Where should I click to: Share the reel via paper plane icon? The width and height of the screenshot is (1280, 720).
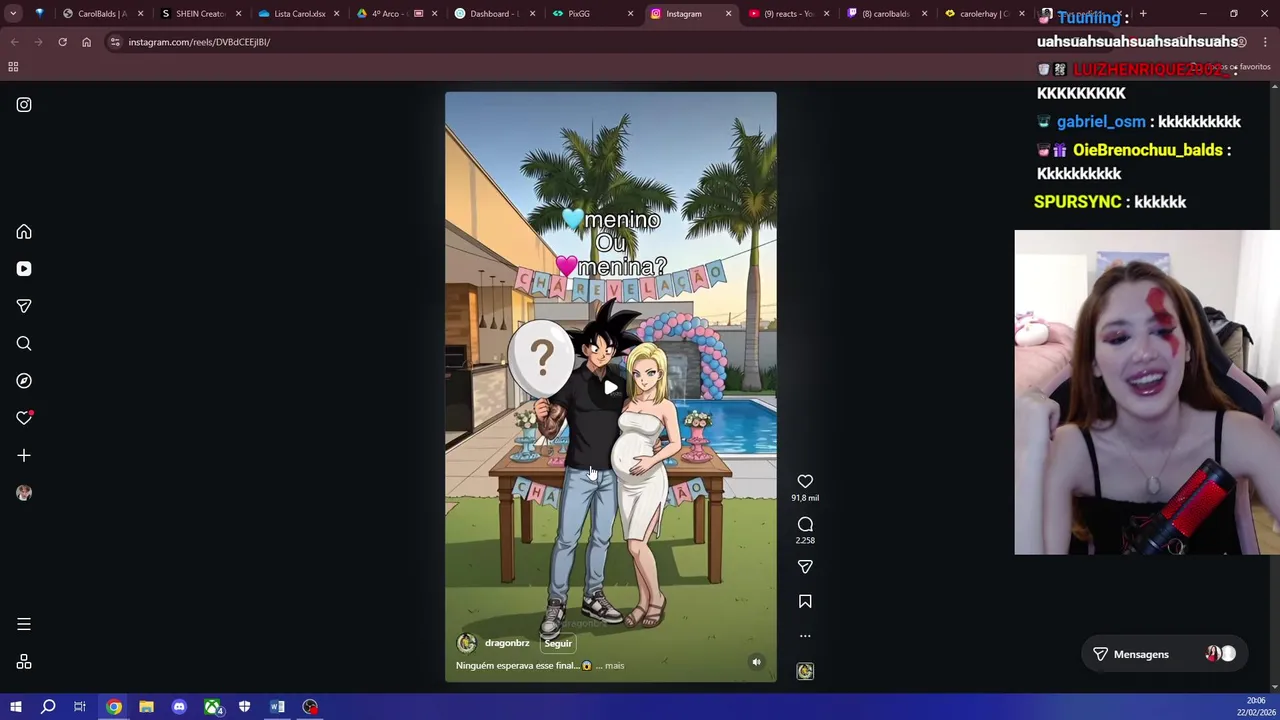coord(805,567)
